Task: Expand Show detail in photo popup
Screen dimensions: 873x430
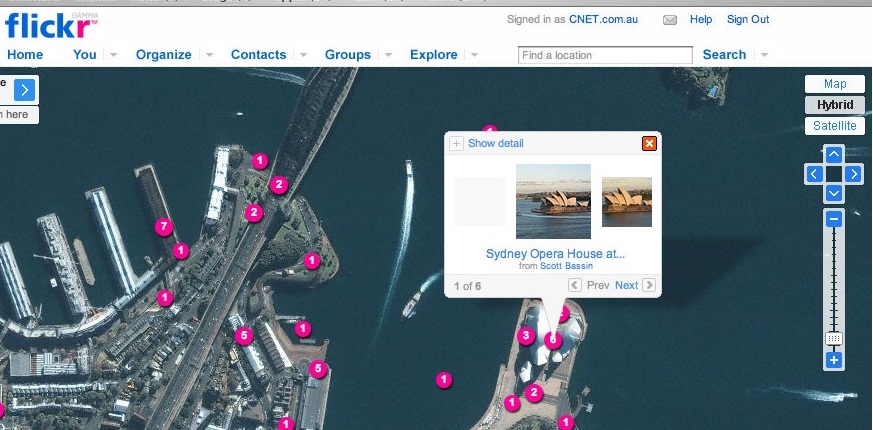Action: tap(487, 144)
